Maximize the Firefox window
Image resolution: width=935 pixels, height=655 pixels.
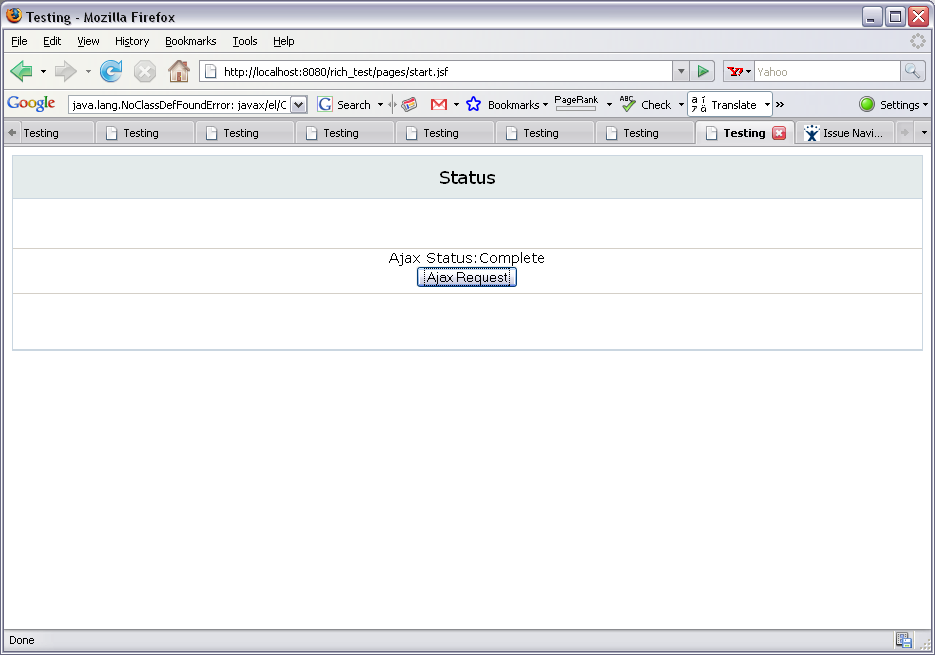pyautogui.click(x=895, y=17)
